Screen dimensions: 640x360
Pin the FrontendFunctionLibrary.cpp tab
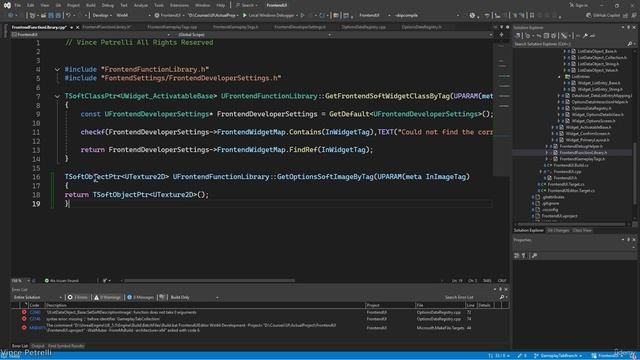tap(71, 27)
